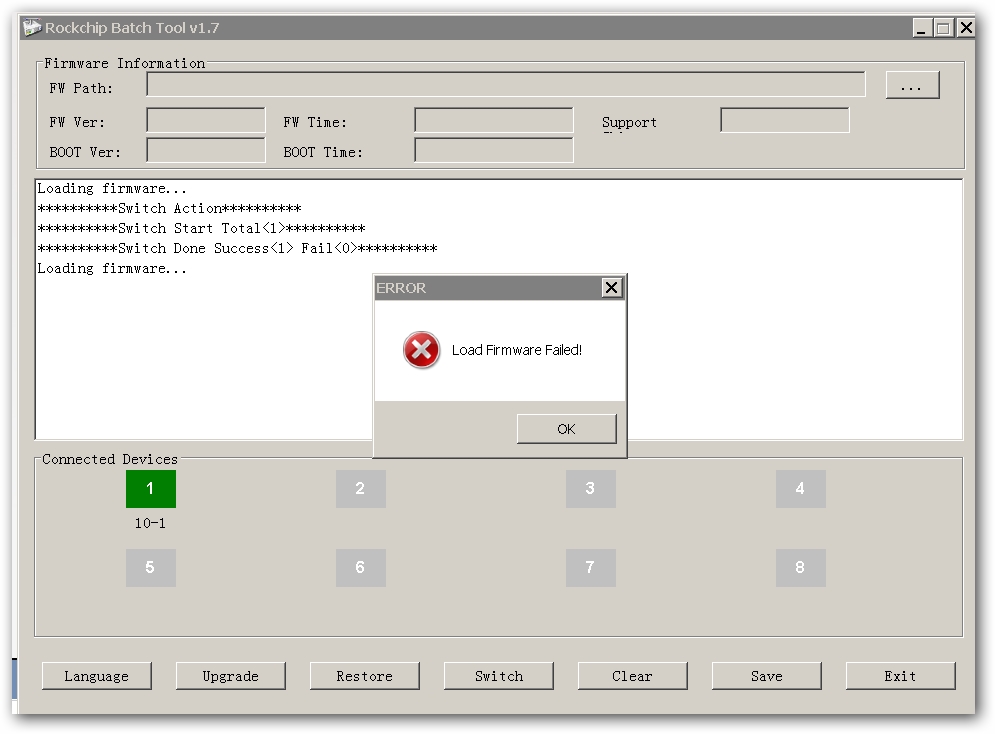This screenshot has width=995, height=734.
Task: Click the Language button
Action: pos(96,676)
